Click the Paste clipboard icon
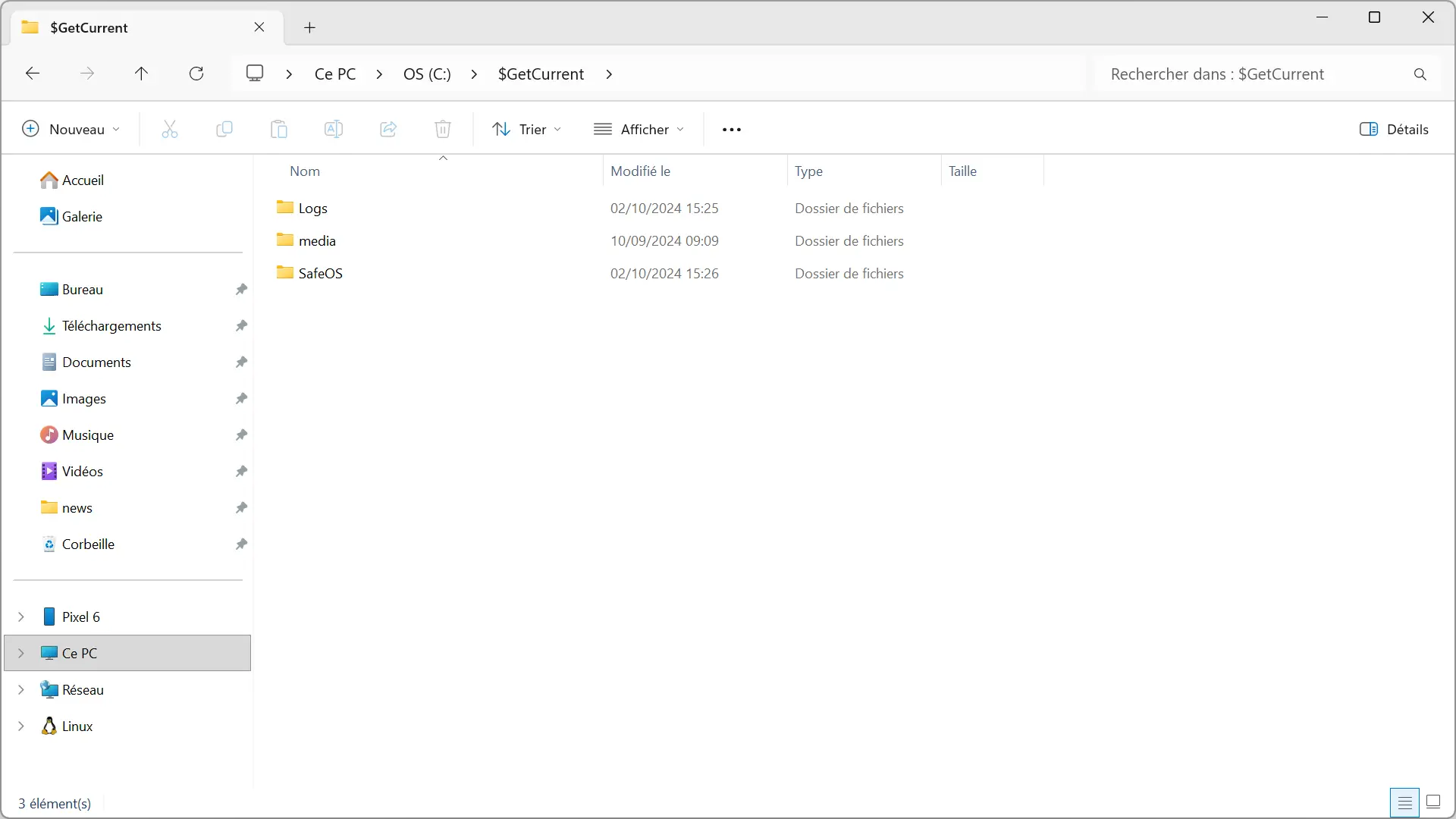The image size is (1456, 819). coord(279,130)
